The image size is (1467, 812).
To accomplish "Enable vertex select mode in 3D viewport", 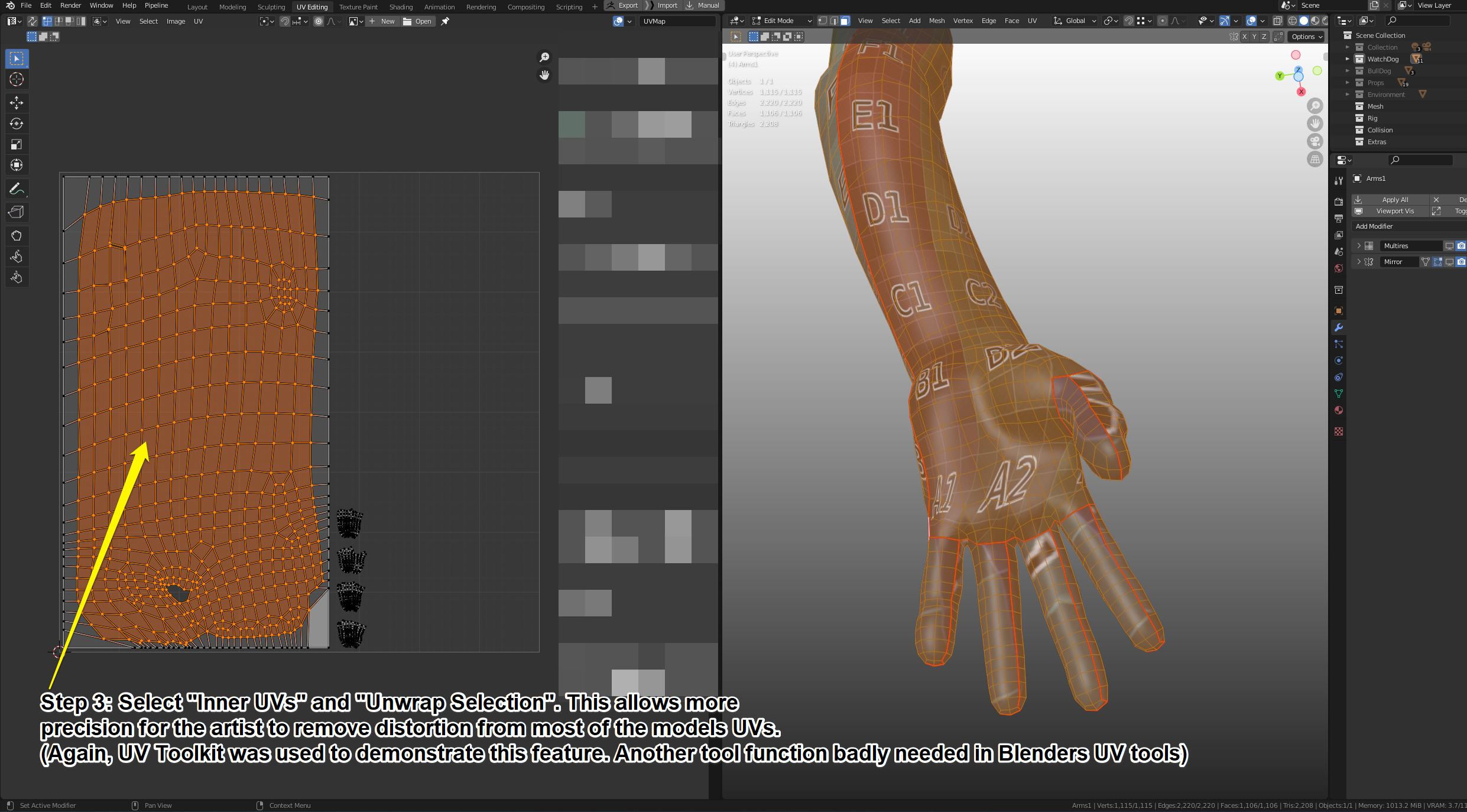I will [x=822, y=21].
